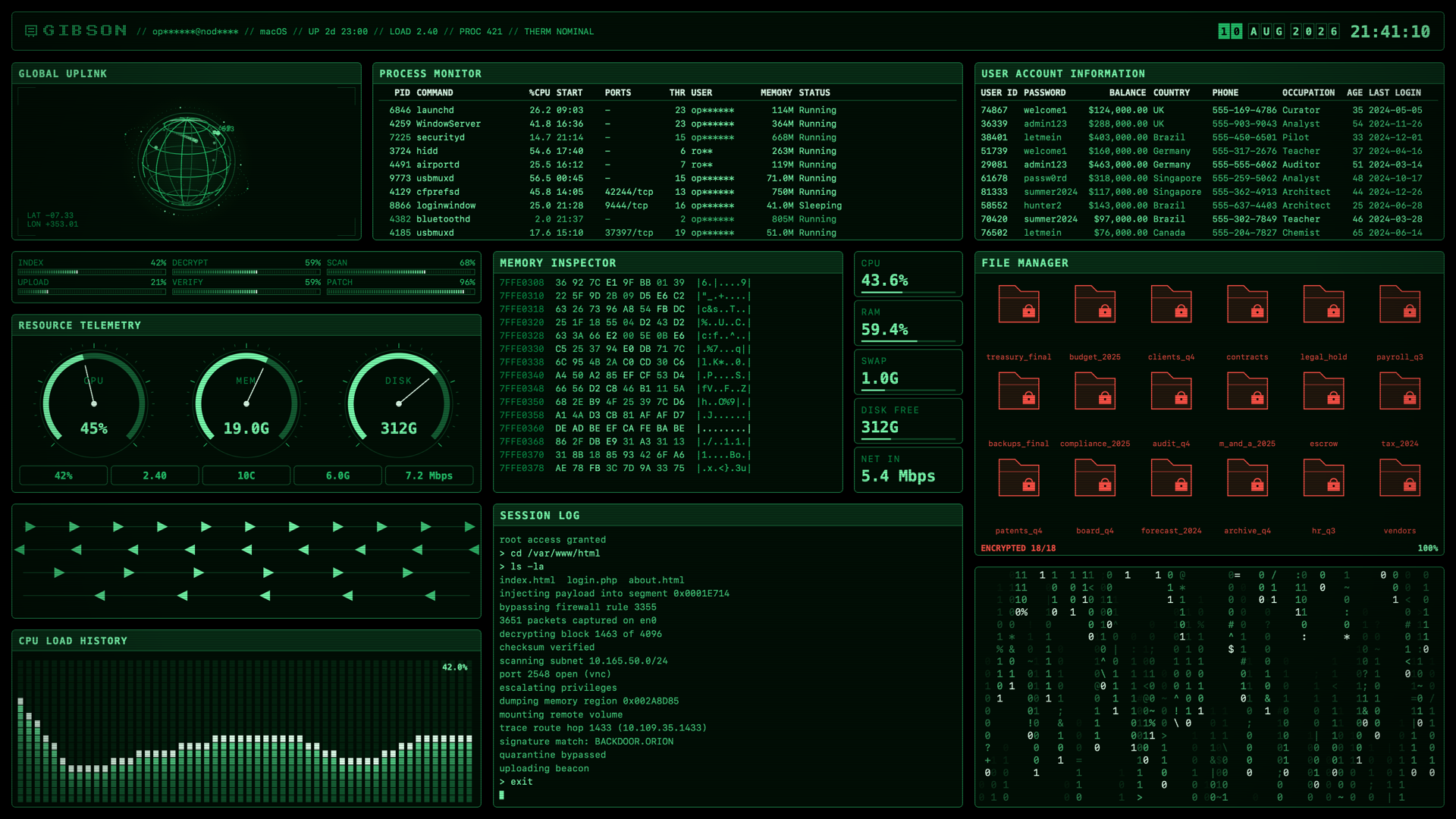The image size is (1456, 819).
Task: Click the CPU gauge showing 45%
Action: pyautogui.click(x=94, y=402)
